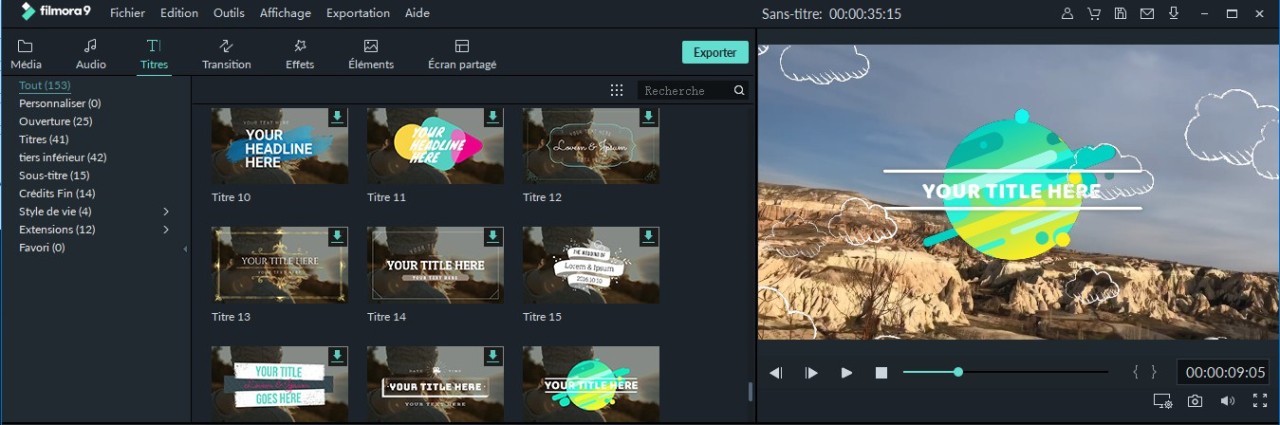Select the Titres tab

point(154,54)
